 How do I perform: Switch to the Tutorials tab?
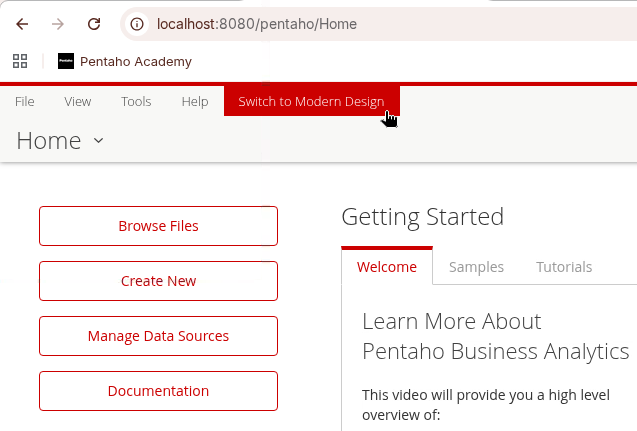[x=564, y=267]
